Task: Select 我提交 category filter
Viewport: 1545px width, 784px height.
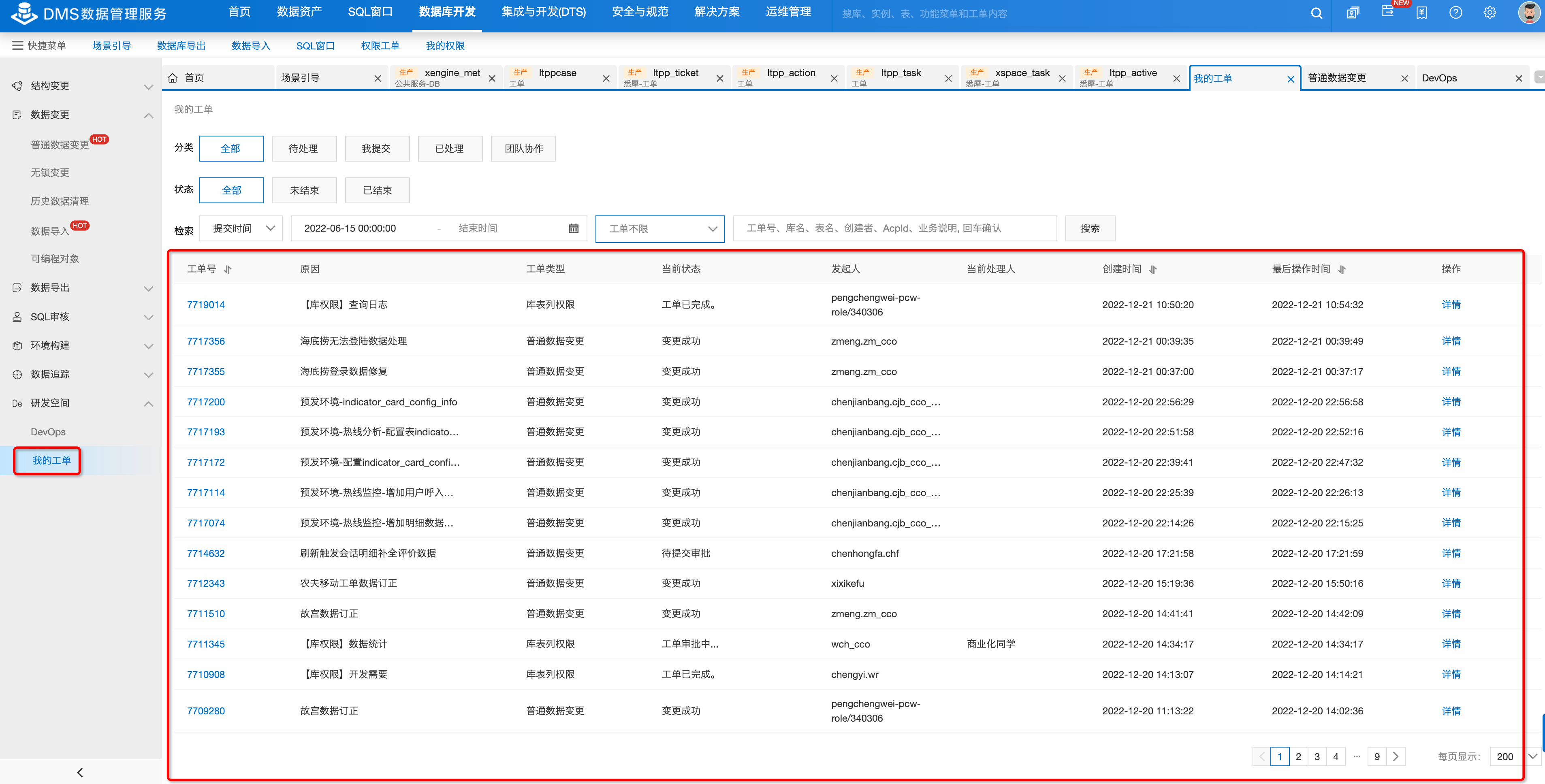Action: point(377,149)
